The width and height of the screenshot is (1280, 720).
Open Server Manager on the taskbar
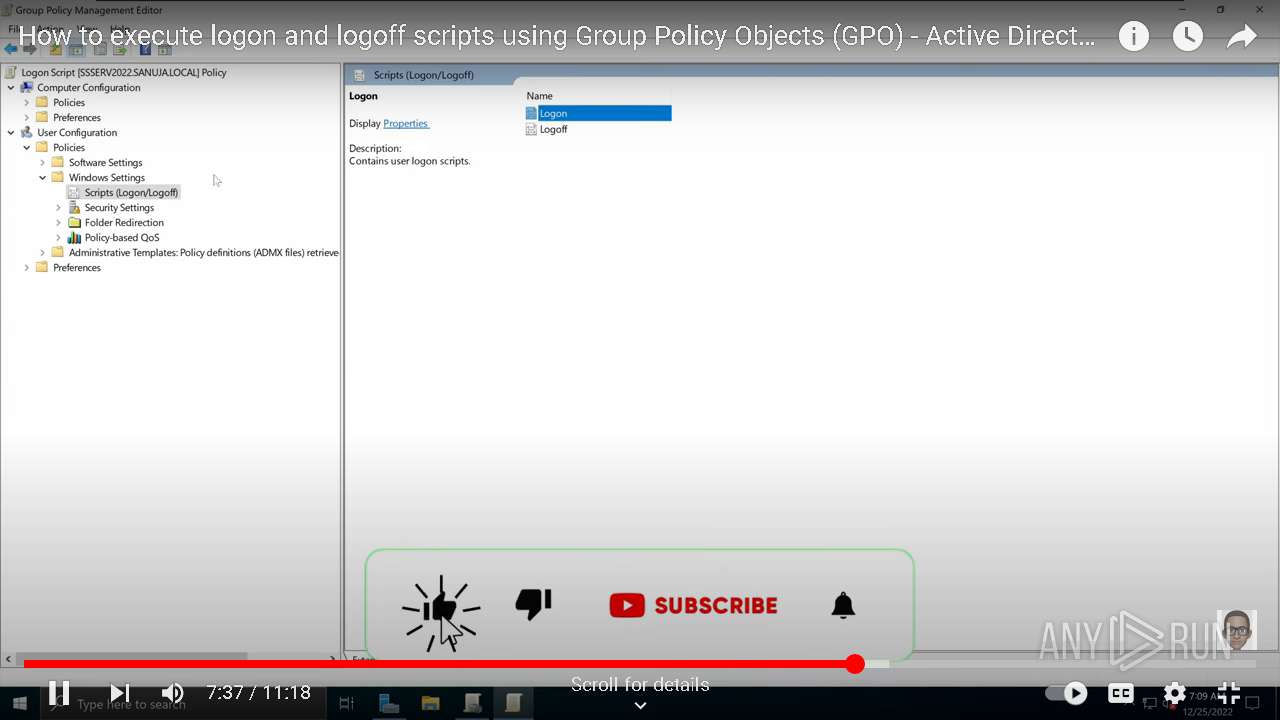388,704
